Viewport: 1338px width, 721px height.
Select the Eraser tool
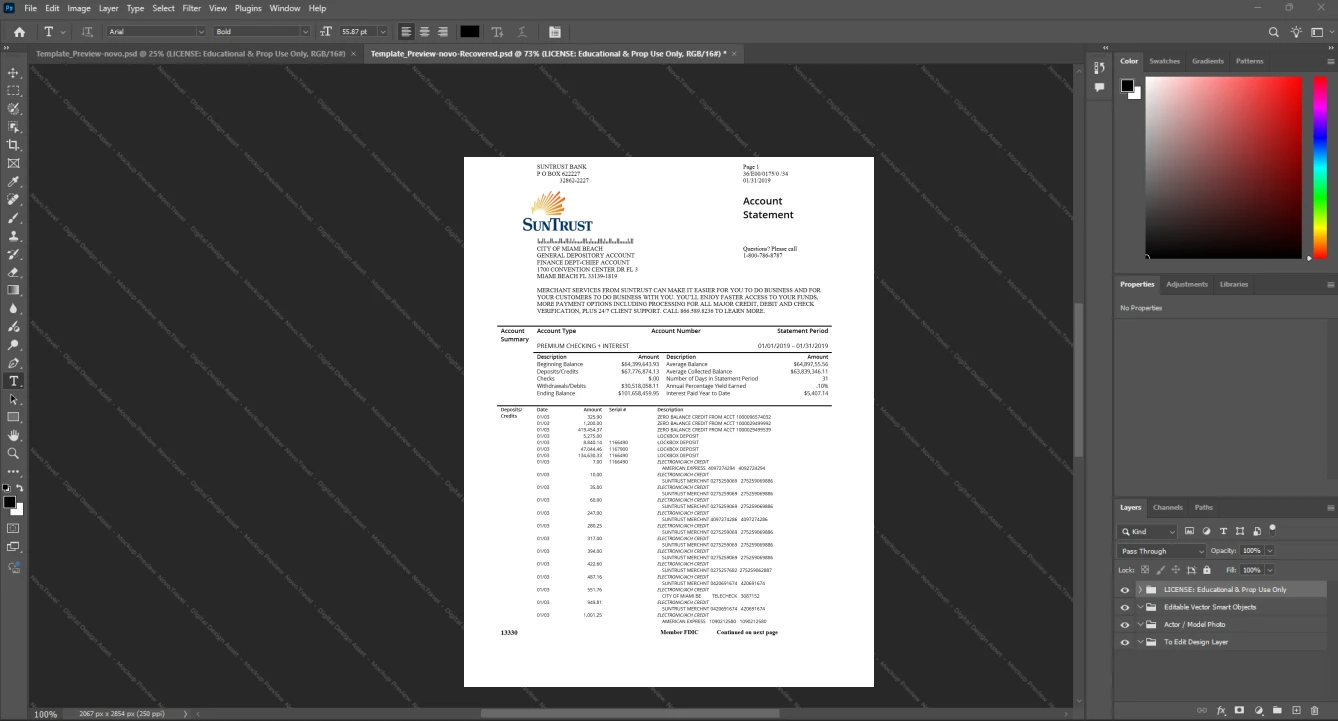tap(14, 272)
